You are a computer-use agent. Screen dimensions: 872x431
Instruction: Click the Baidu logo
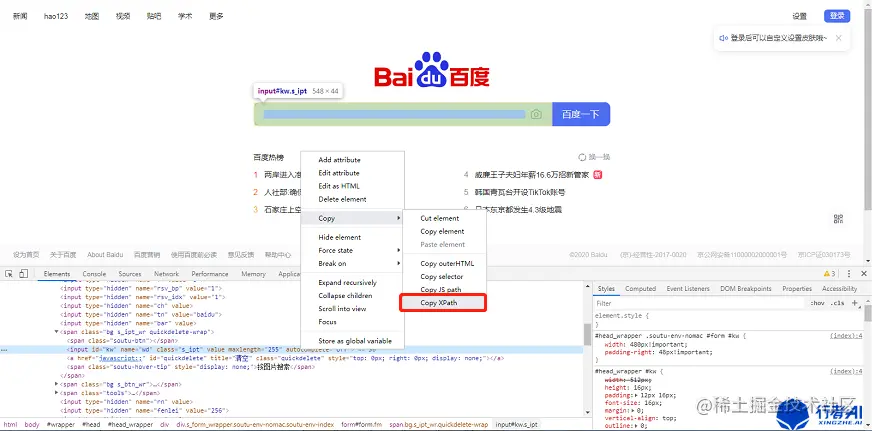click(432, 70)
